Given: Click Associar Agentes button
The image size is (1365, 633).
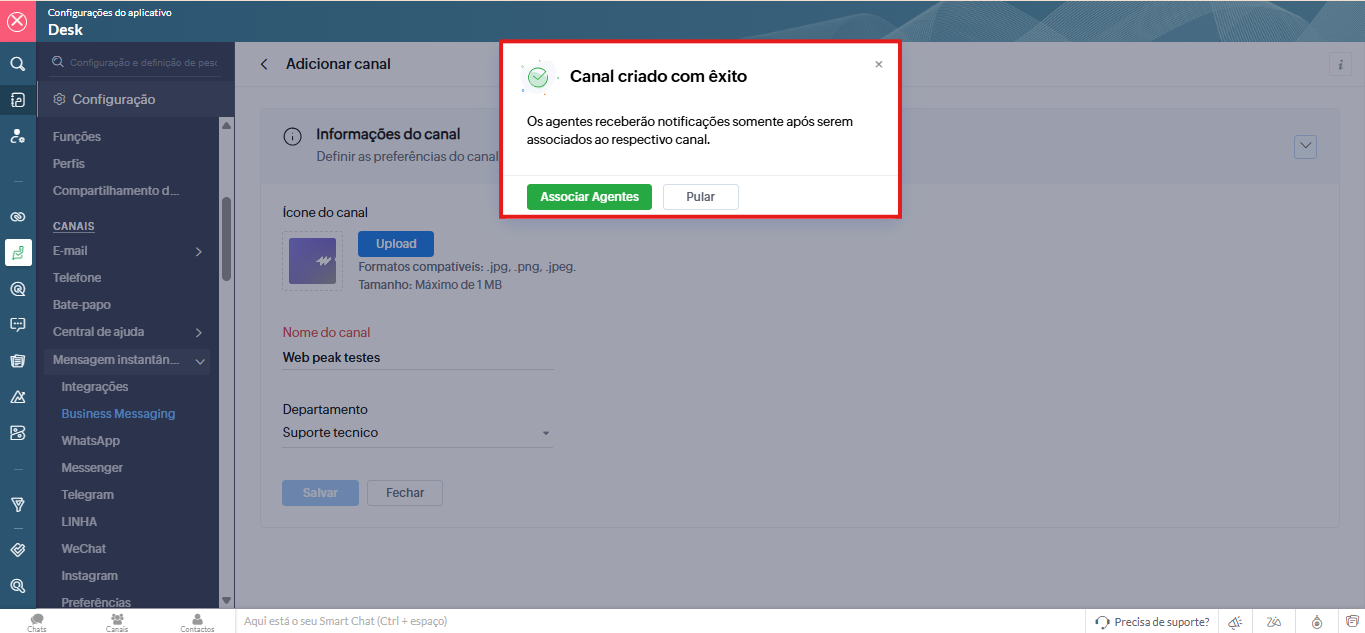Looking at the screenshot, I should click(x=589, y=197).
